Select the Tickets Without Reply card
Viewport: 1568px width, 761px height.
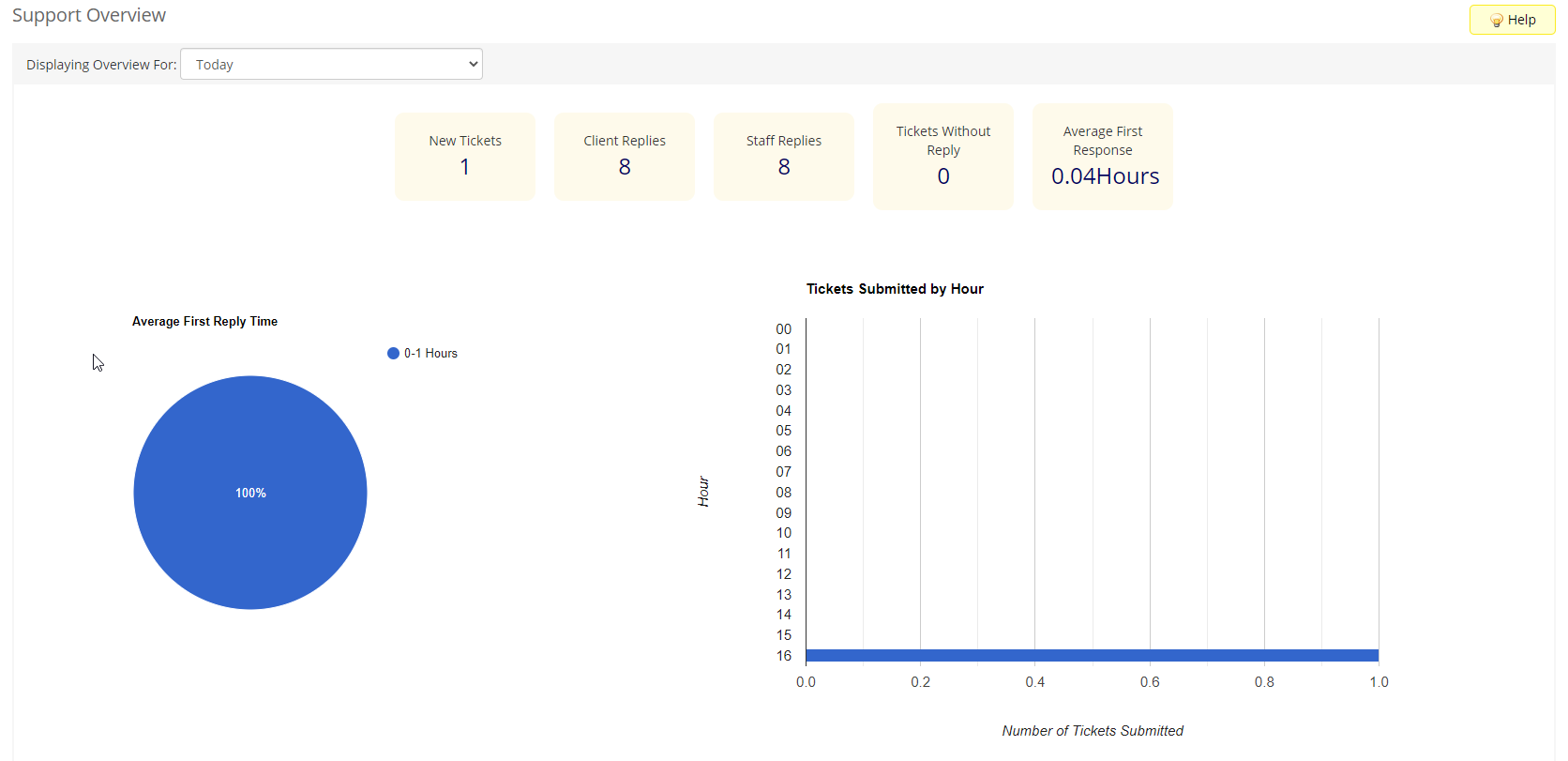943,157
